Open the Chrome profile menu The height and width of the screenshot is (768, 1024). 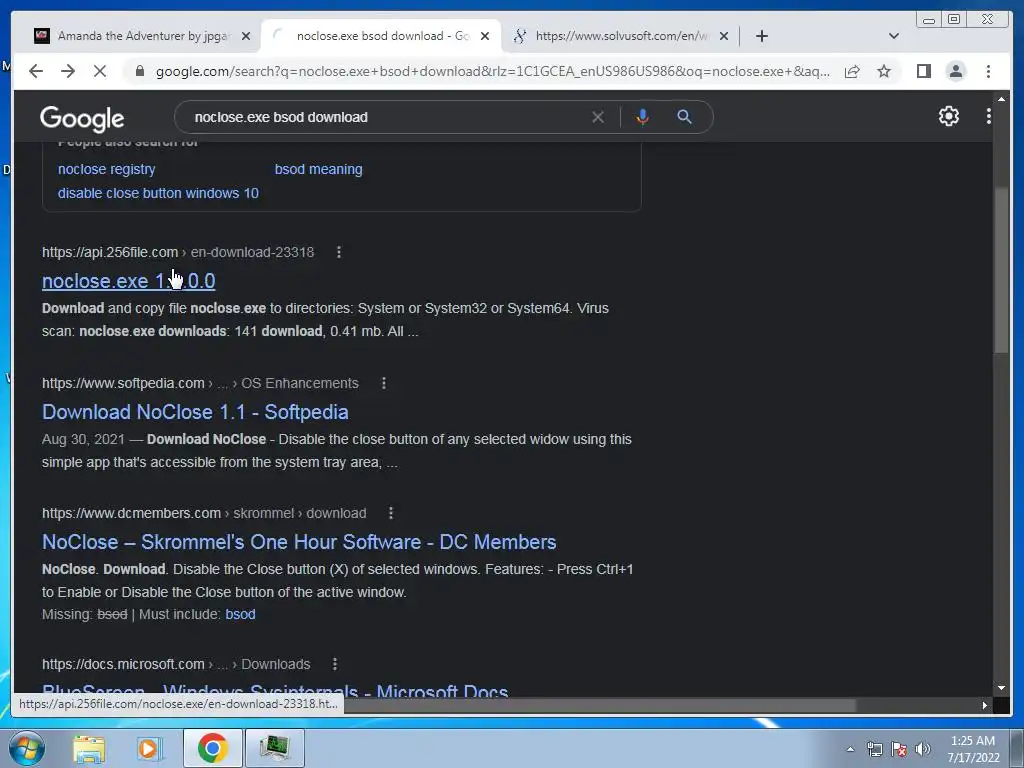[x=955, y=71]
